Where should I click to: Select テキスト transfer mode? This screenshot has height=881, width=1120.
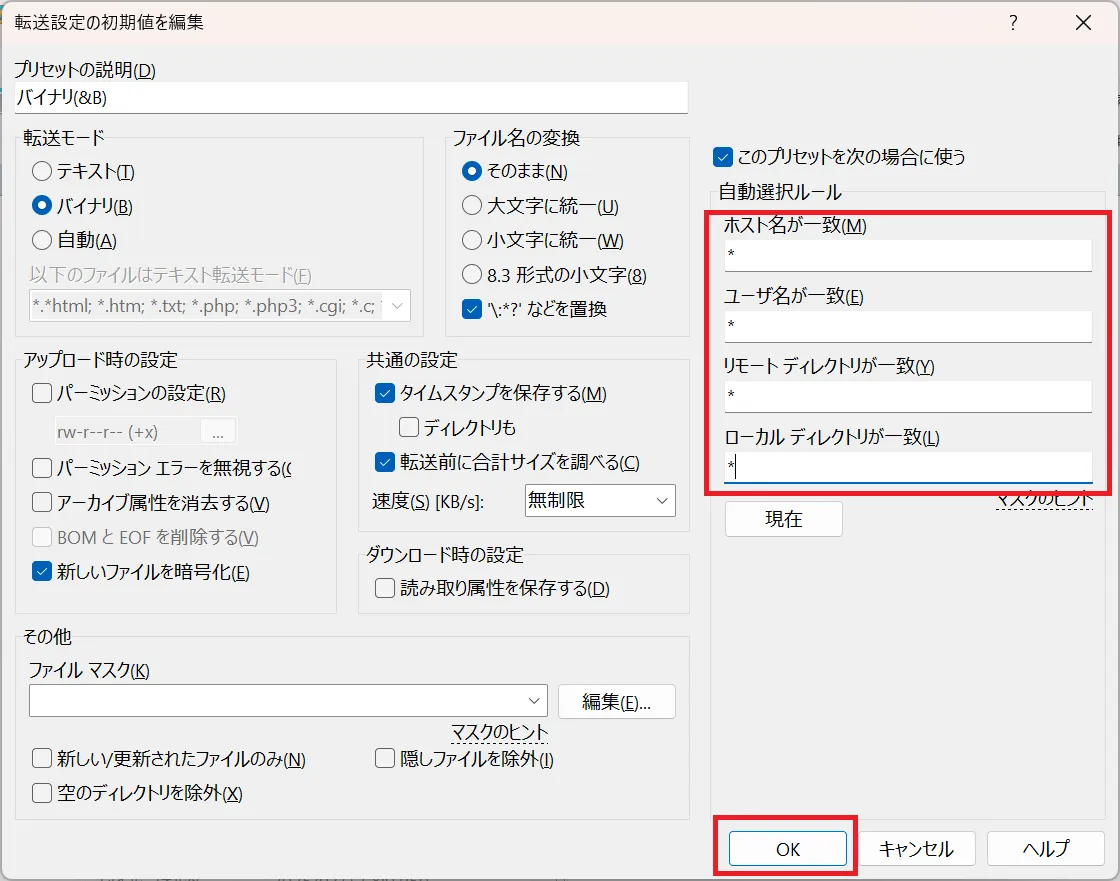tap(42, 171)
